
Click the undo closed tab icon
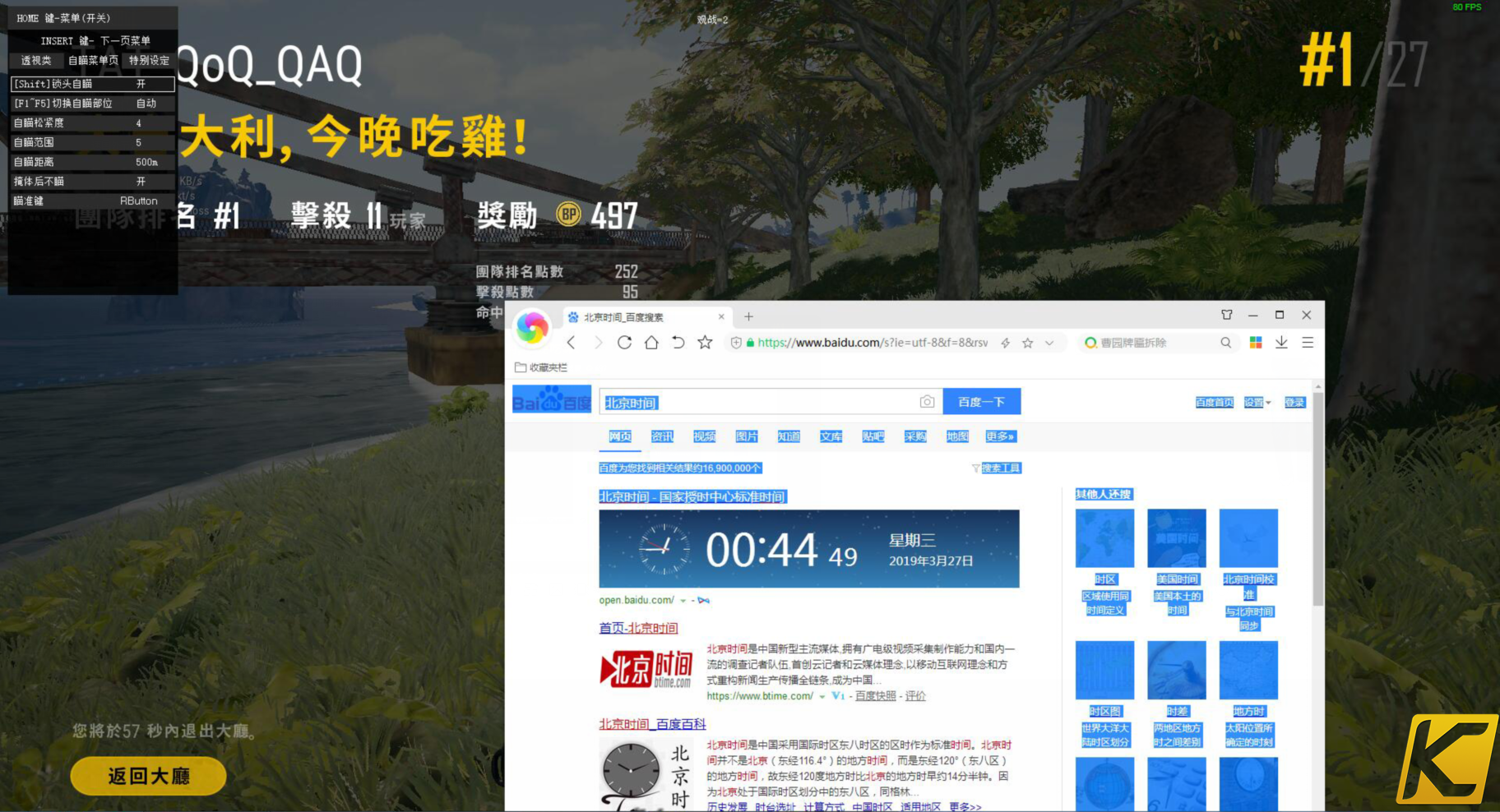coord(678,343)
